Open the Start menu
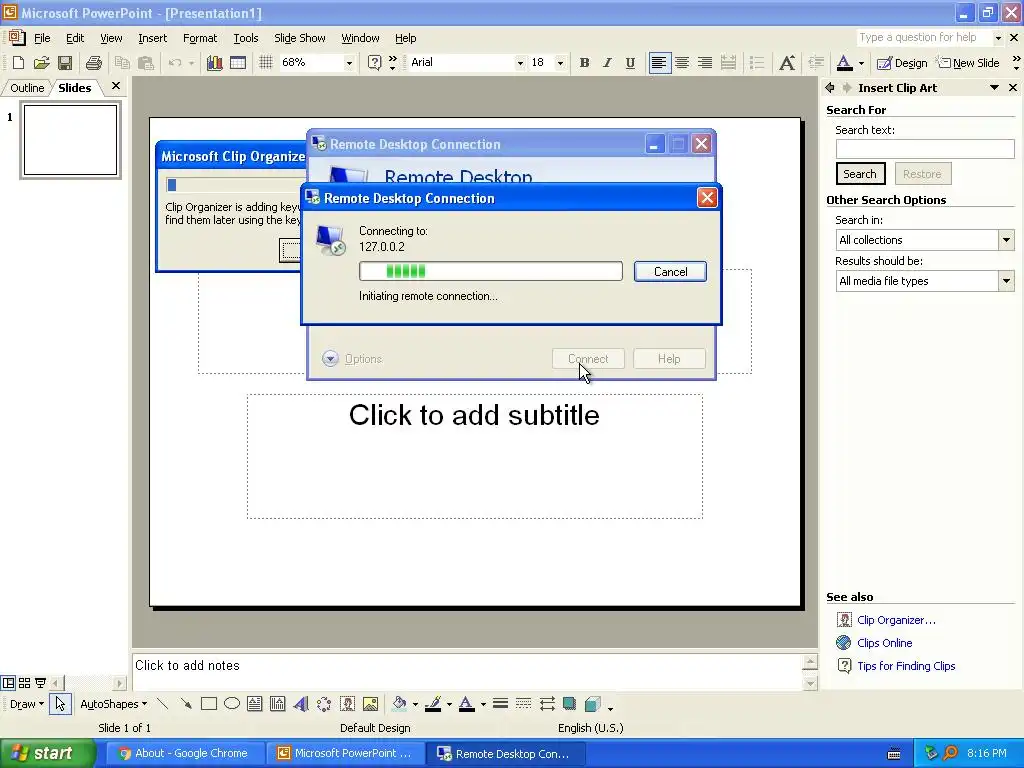The image size is (1024, 768). pyautogui.click(x=47, y=754)
